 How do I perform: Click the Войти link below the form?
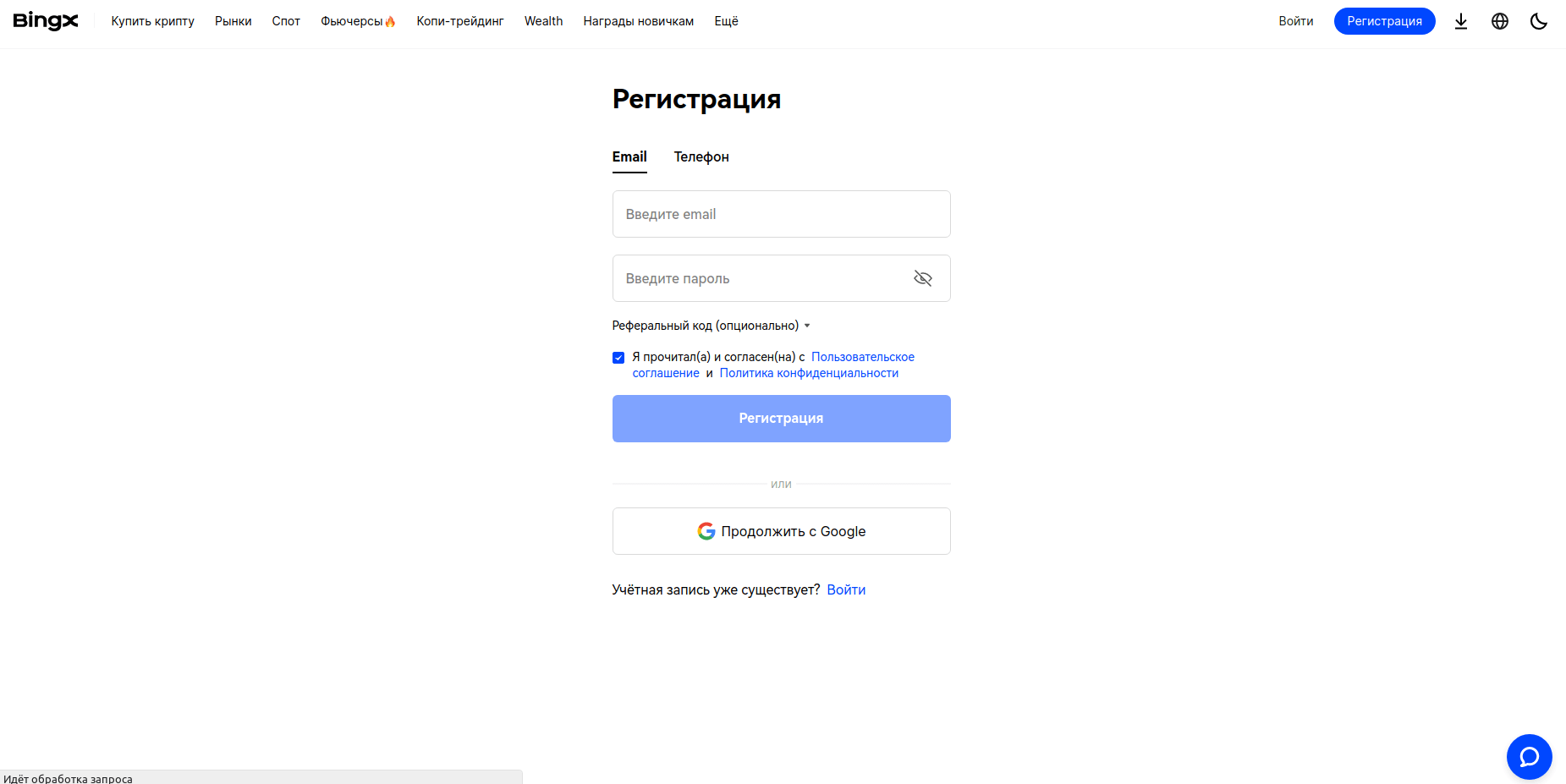(846, 589)
